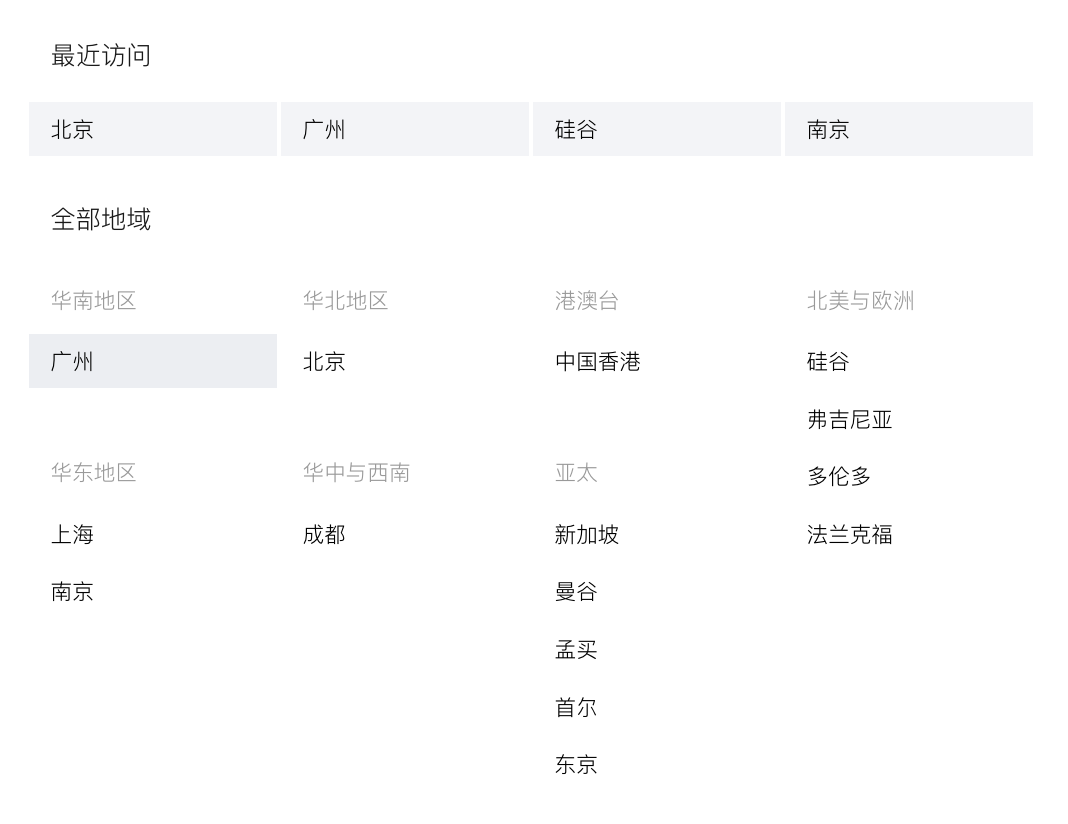
Task: Select the 曼谷 region
Action: click(577, 591)
